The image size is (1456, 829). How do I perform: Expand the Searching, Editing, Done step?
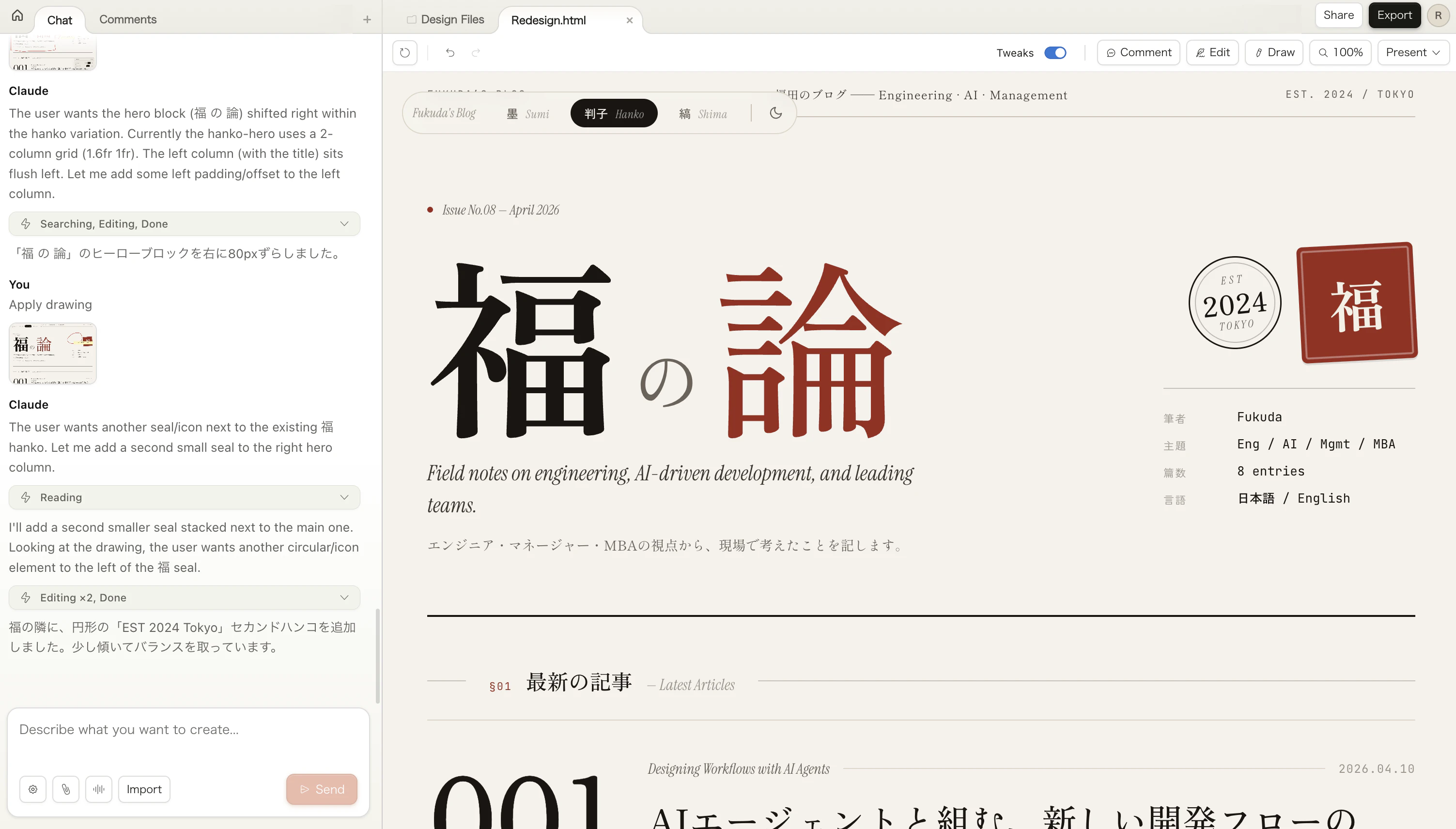(x=184, y=224)
